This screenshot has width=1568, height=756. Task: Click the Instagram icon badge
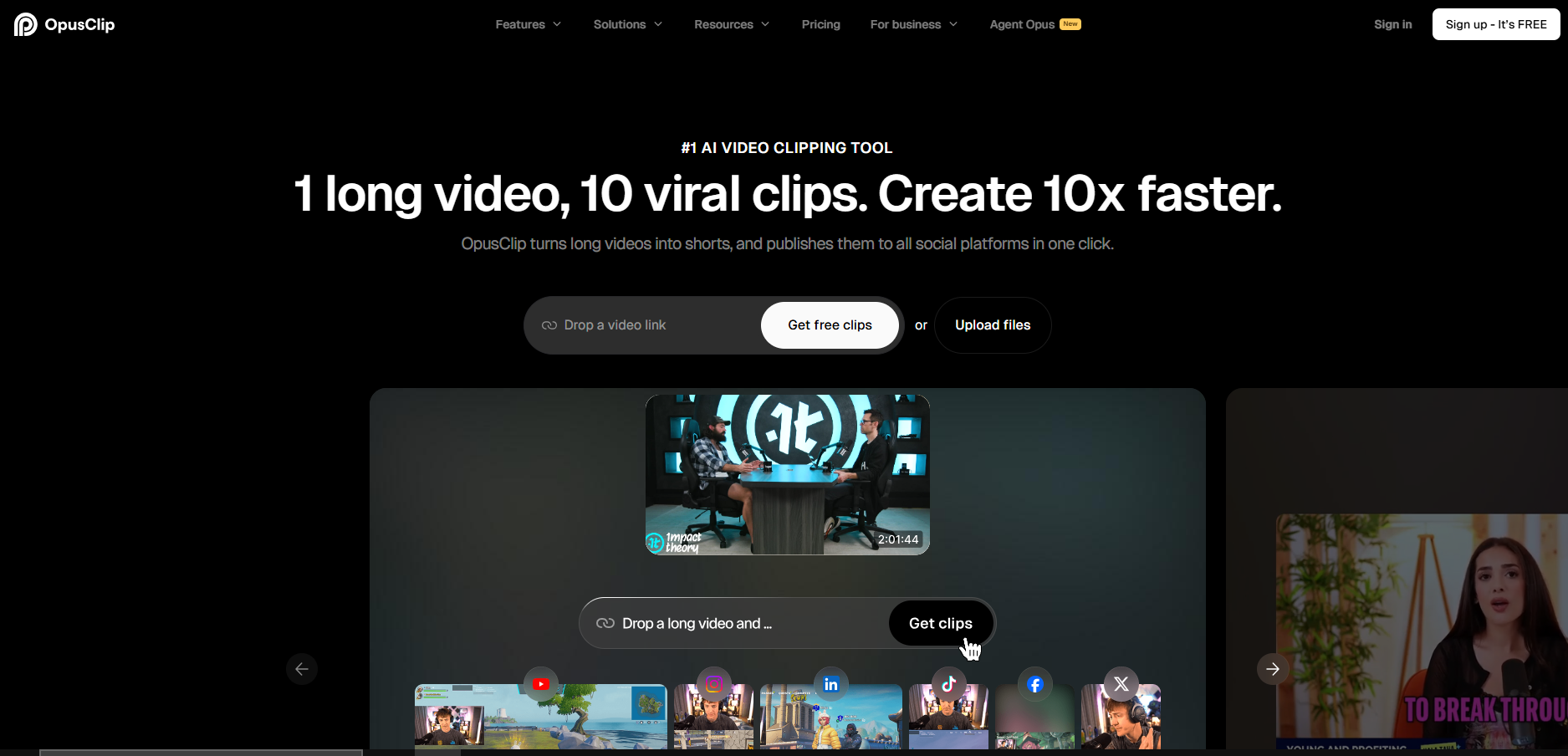pyautogui.click(x=714, y=684)
